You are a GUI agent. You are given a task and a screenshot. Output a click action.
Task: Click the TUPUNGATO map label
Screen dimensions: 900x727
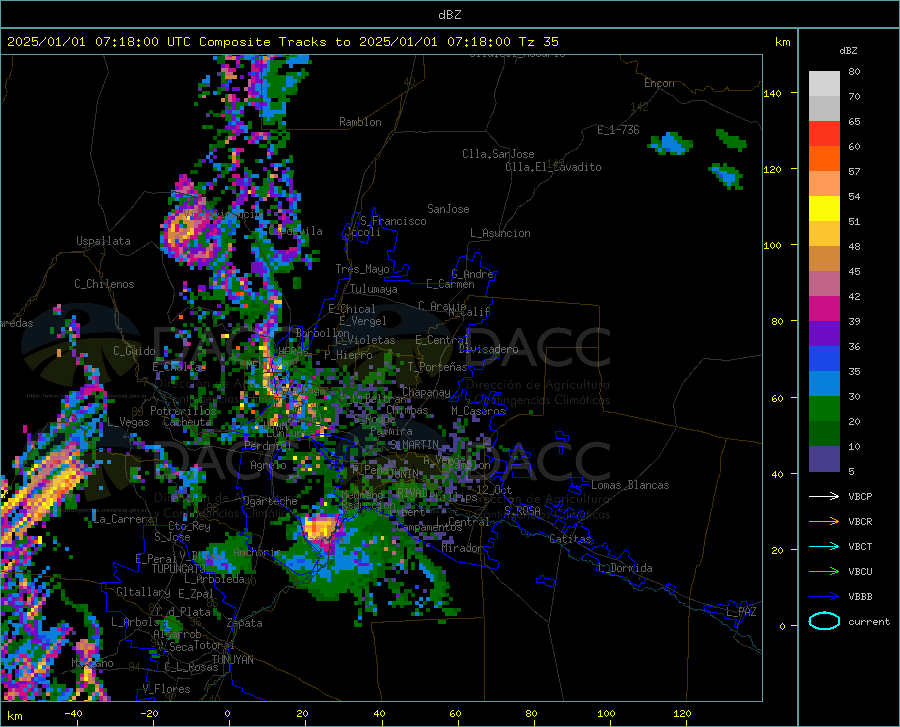(x=179, y=569)
